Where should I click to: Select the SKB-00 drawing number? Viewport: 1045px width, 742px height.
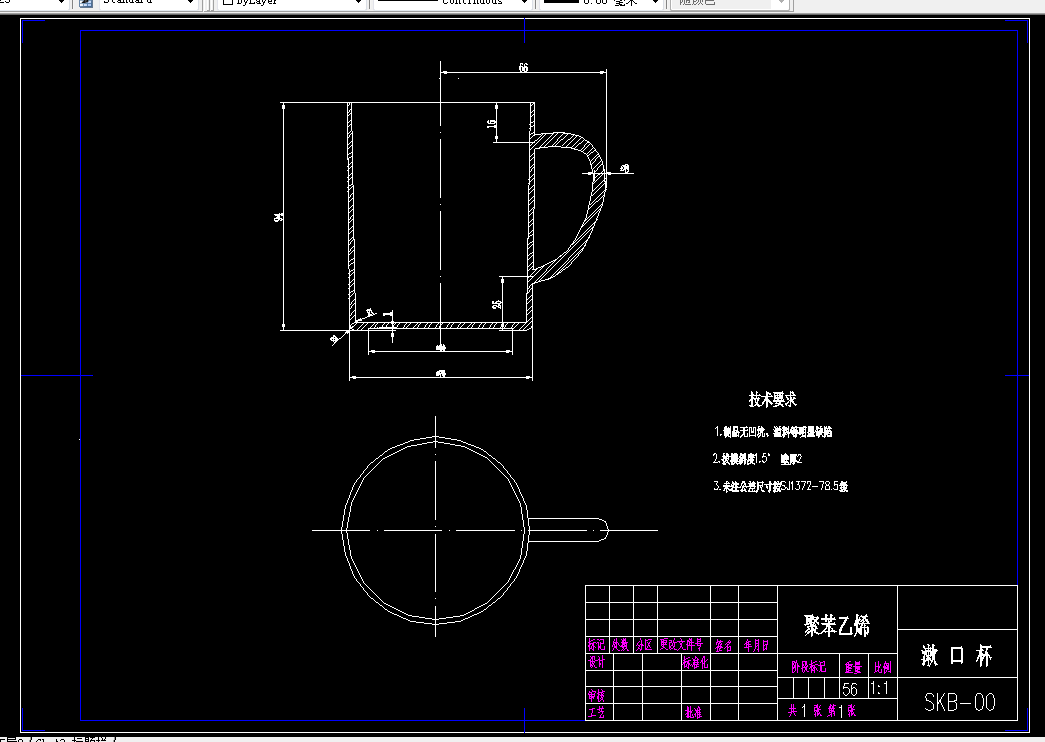(959, 702)
